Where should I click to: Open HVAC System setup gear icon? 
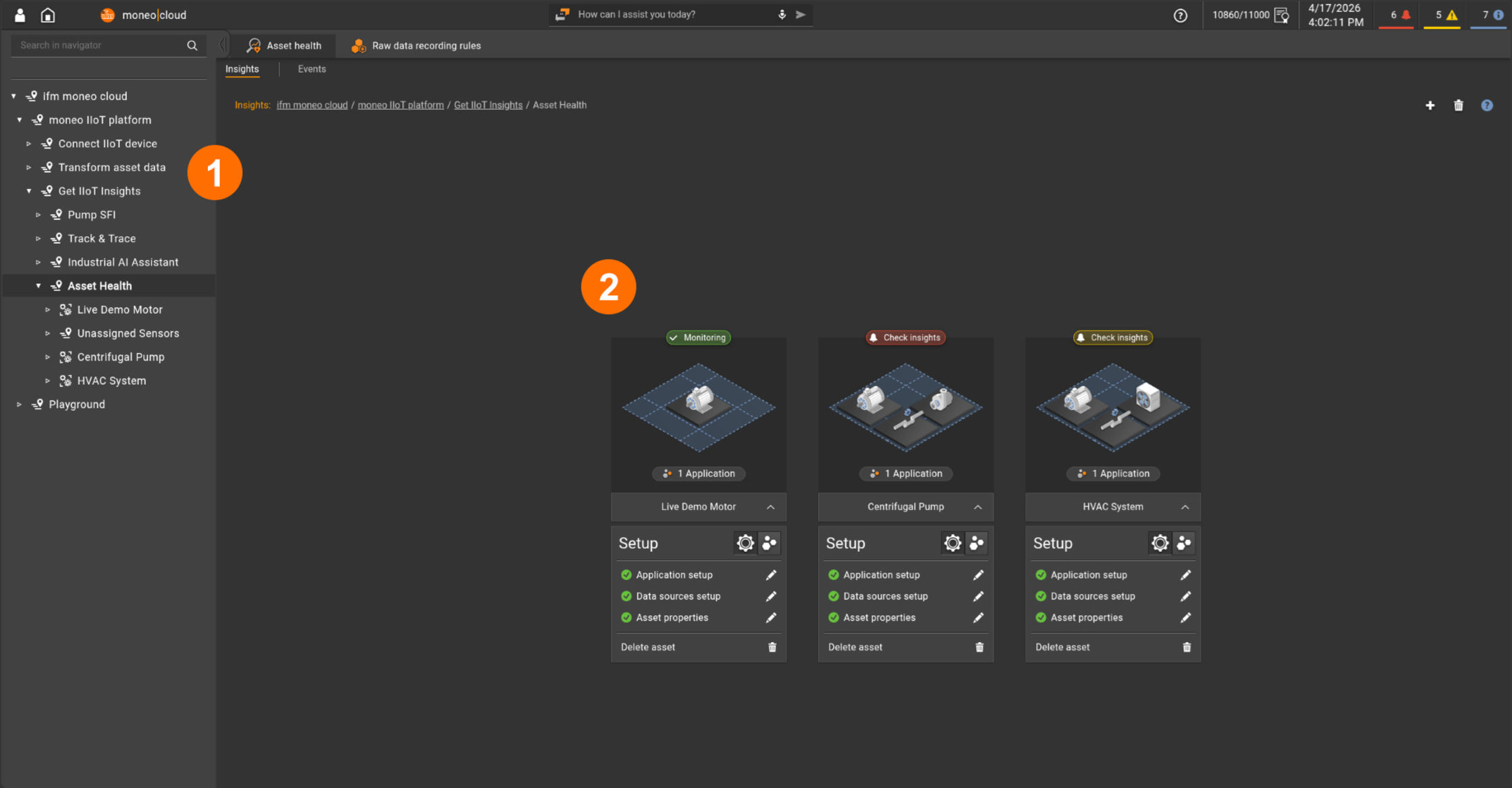(x=1160, y=543)
